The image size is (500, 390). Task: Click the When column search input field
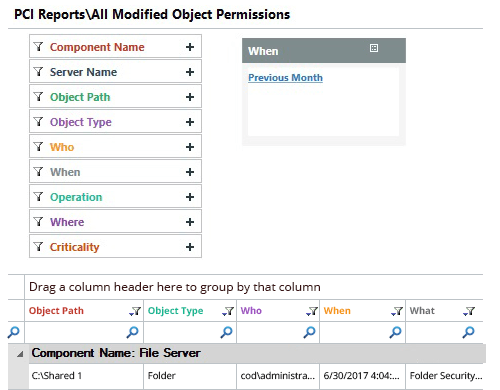coord(354,332)
